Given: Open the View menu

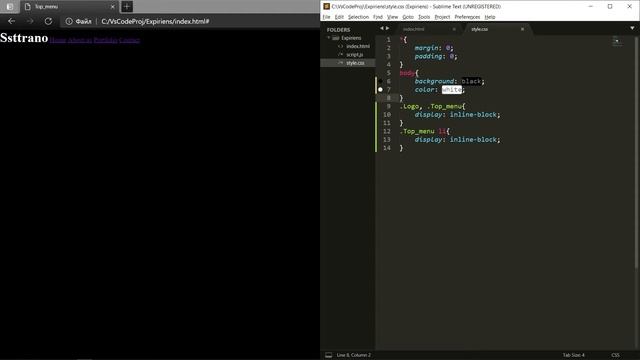Looking at the screenshot, I should coord(392,17).
